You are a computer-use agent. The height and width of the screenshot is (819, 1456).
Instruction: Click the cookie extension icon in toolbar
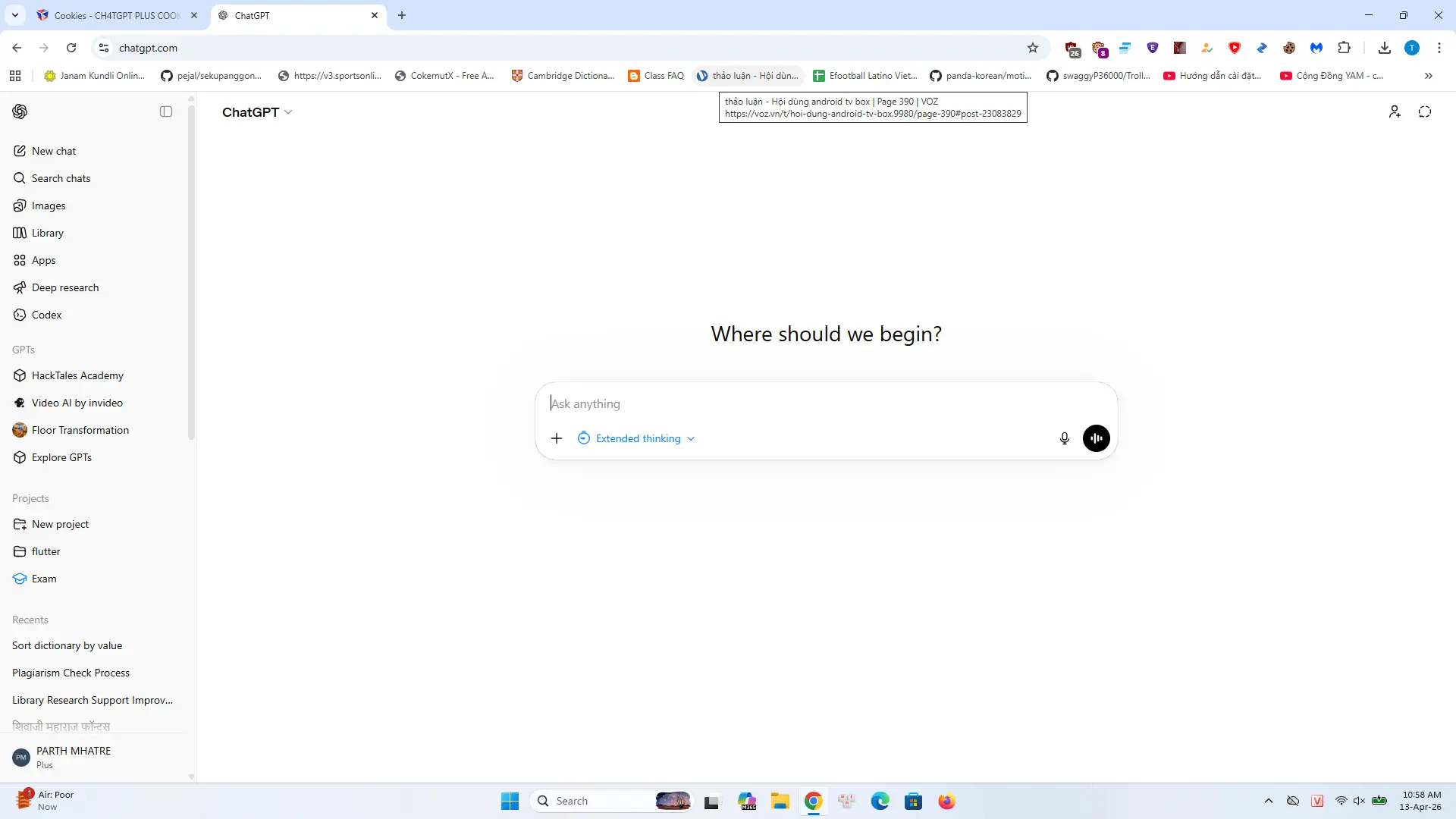[1289, 48]
